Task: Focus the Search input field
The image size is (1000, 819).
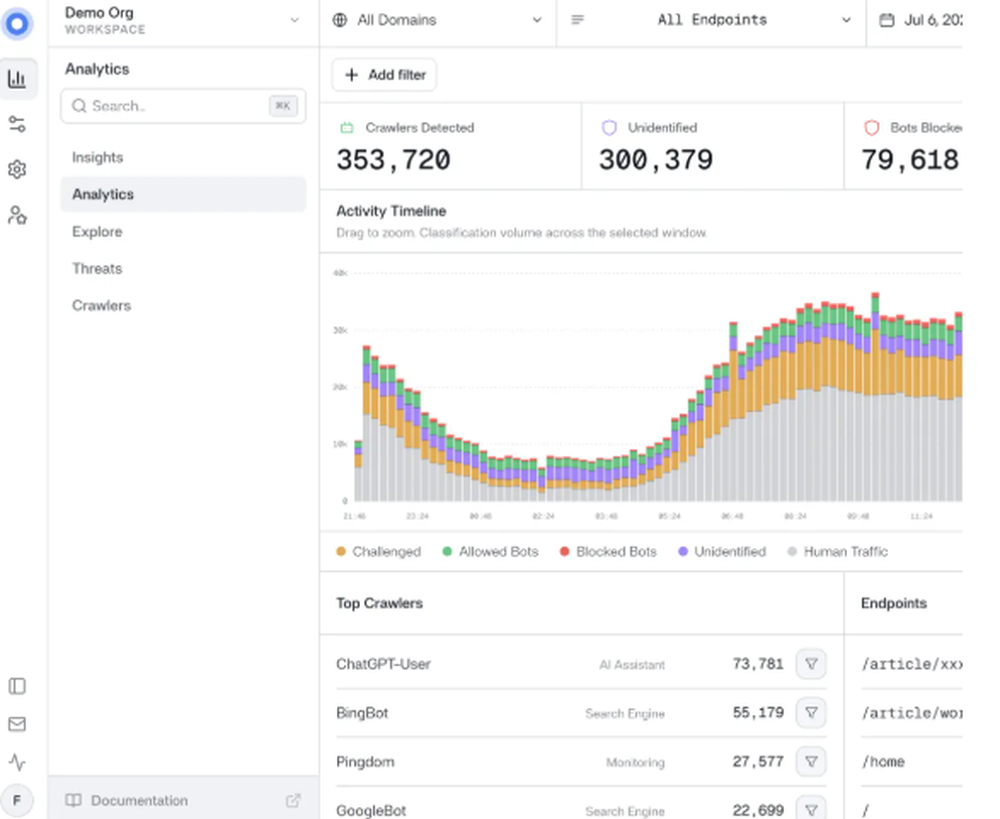Action: (x=183, y=106)
